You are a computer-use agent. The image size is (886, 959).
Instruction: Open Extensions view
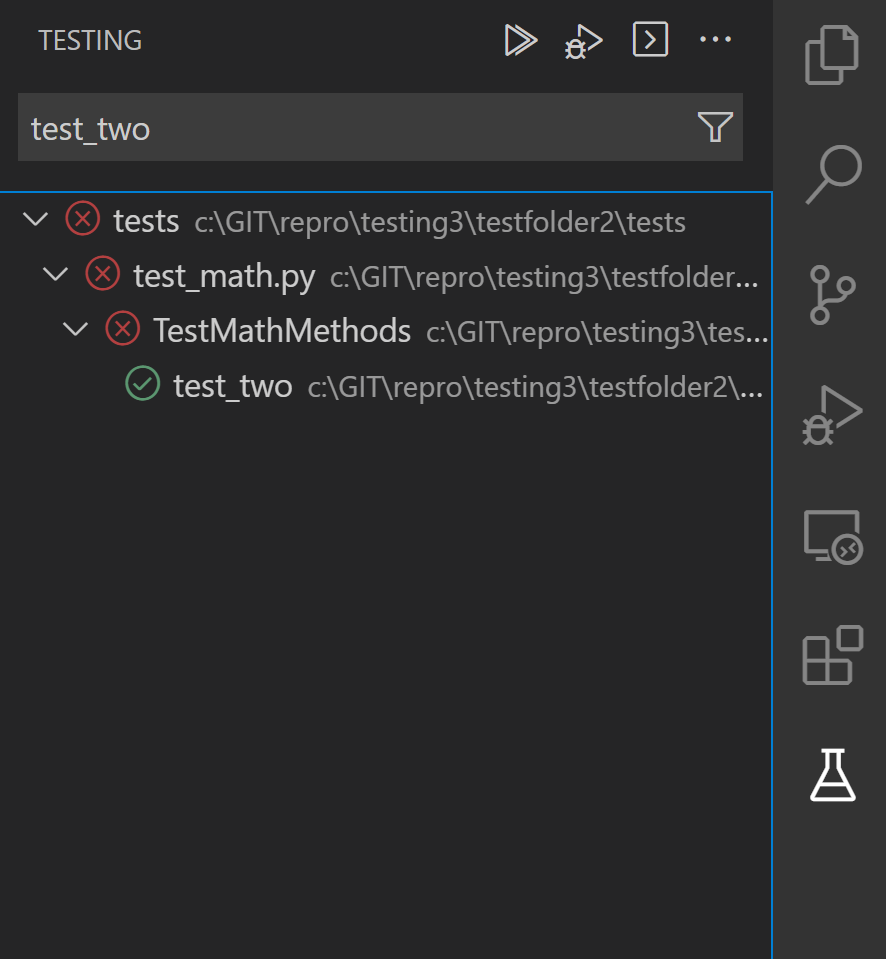click(x=832, y=655)
